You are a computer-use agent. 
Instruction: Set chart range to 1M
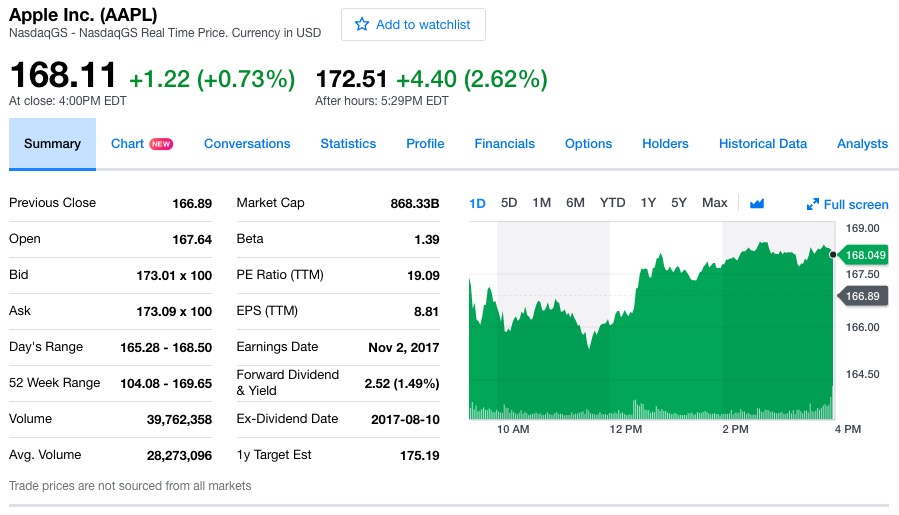coord(542,203)
